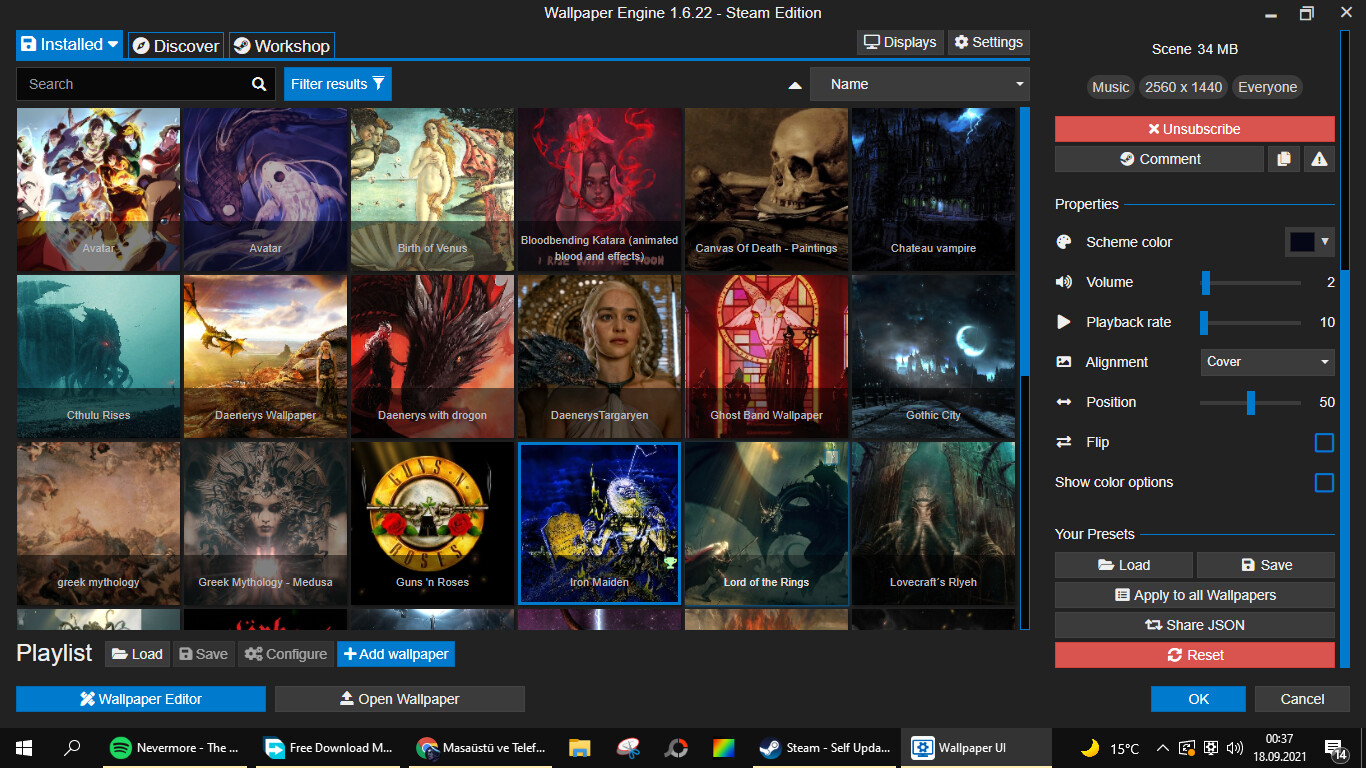Viewport: 1366px width, 768px height.
Task: Switch to the Discover tab
Action: [175, 46]
